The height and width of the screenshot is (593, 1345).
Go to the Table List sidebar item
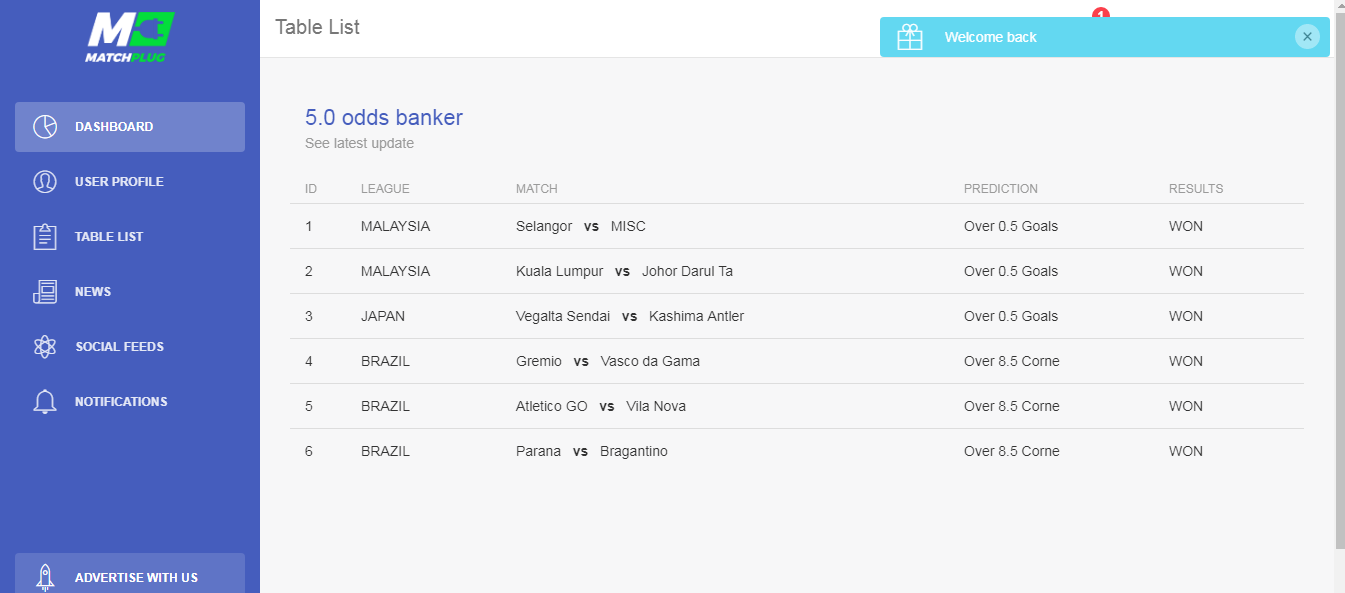coord(130,237)
